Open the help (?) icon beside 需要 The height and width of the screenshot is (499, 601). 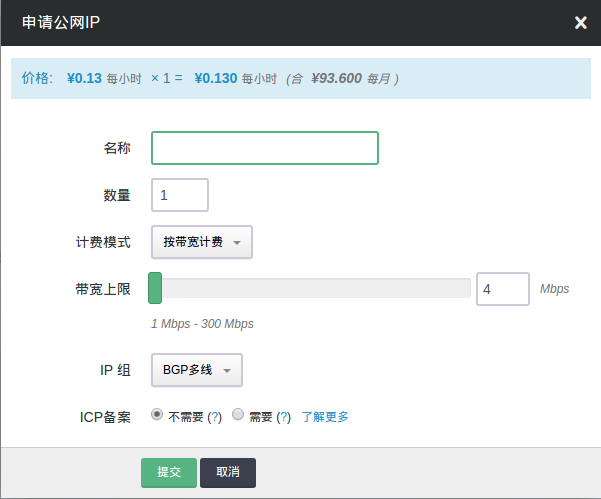tap(283, 417)
